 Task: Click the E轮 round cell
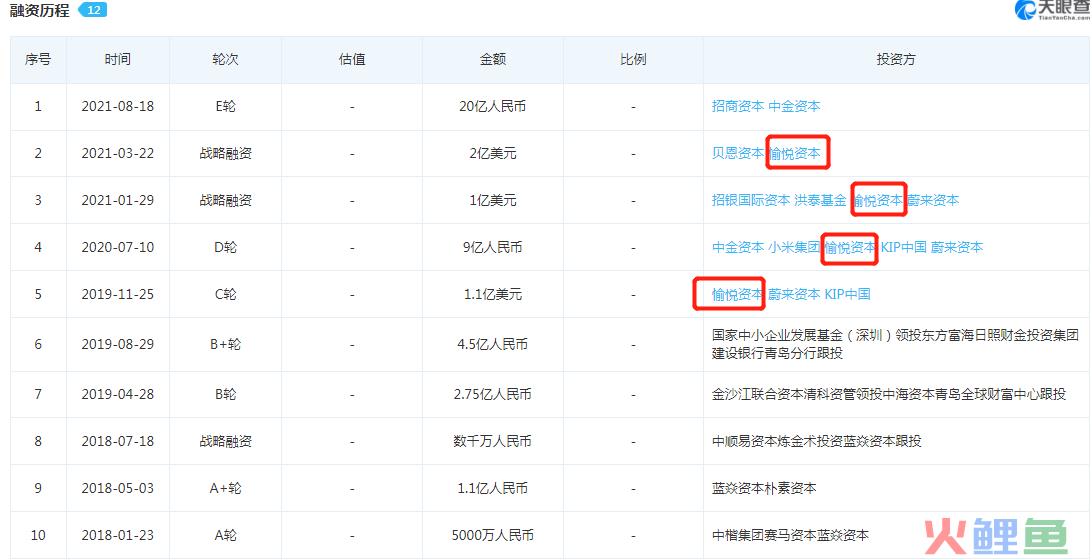(x=226, y=107)
